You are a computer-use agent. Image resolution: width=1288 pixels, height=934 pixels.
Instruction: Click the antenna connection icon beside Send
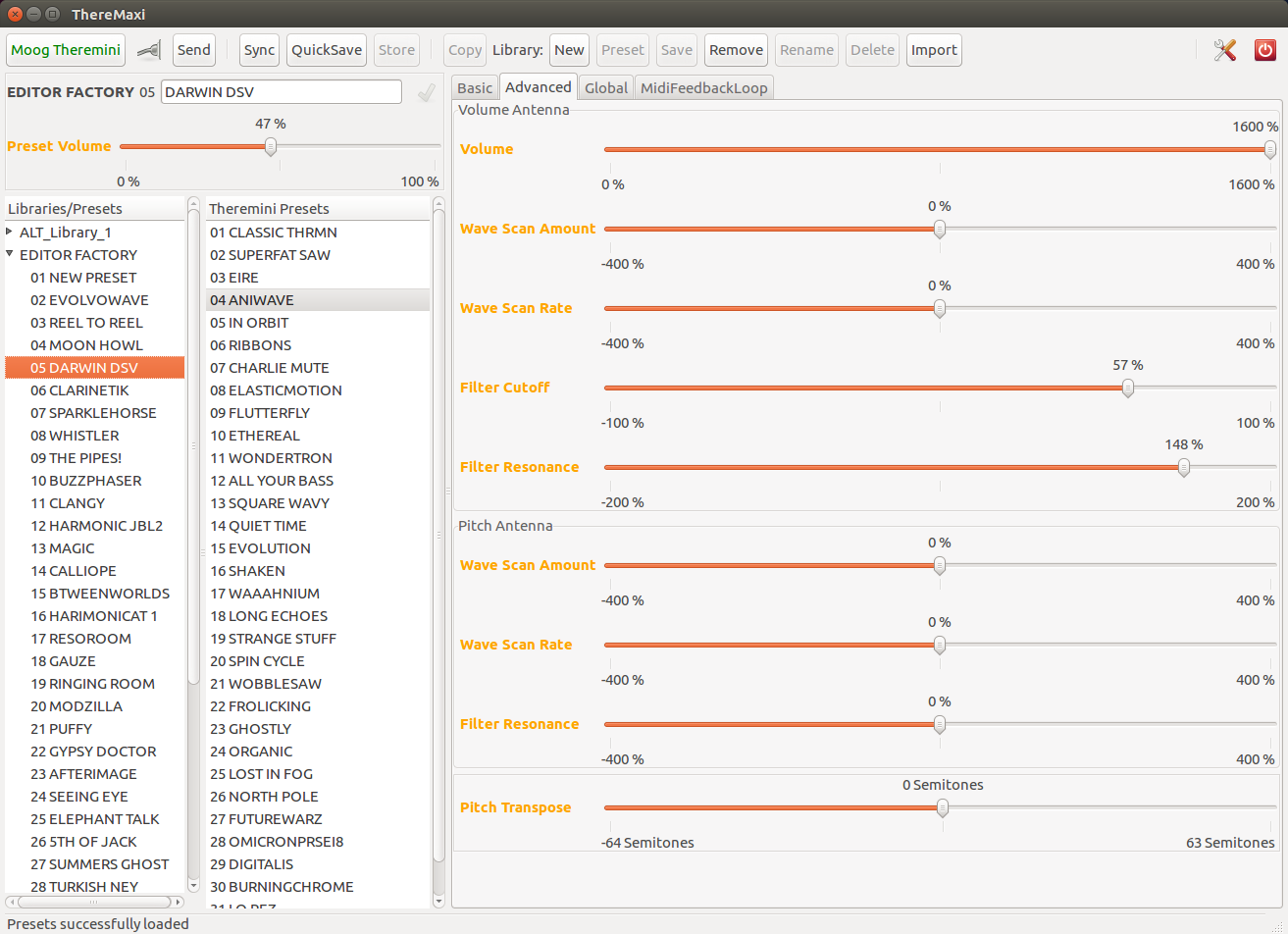tap(149, 50)
